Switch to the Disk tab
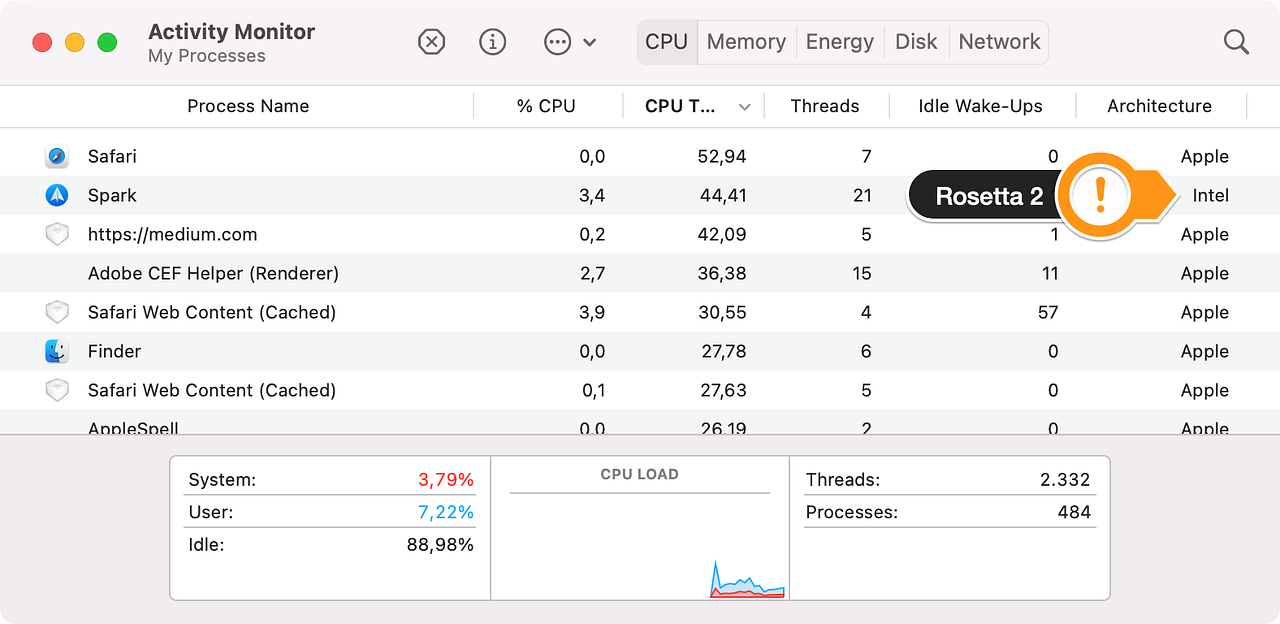 tap(916, 42)
